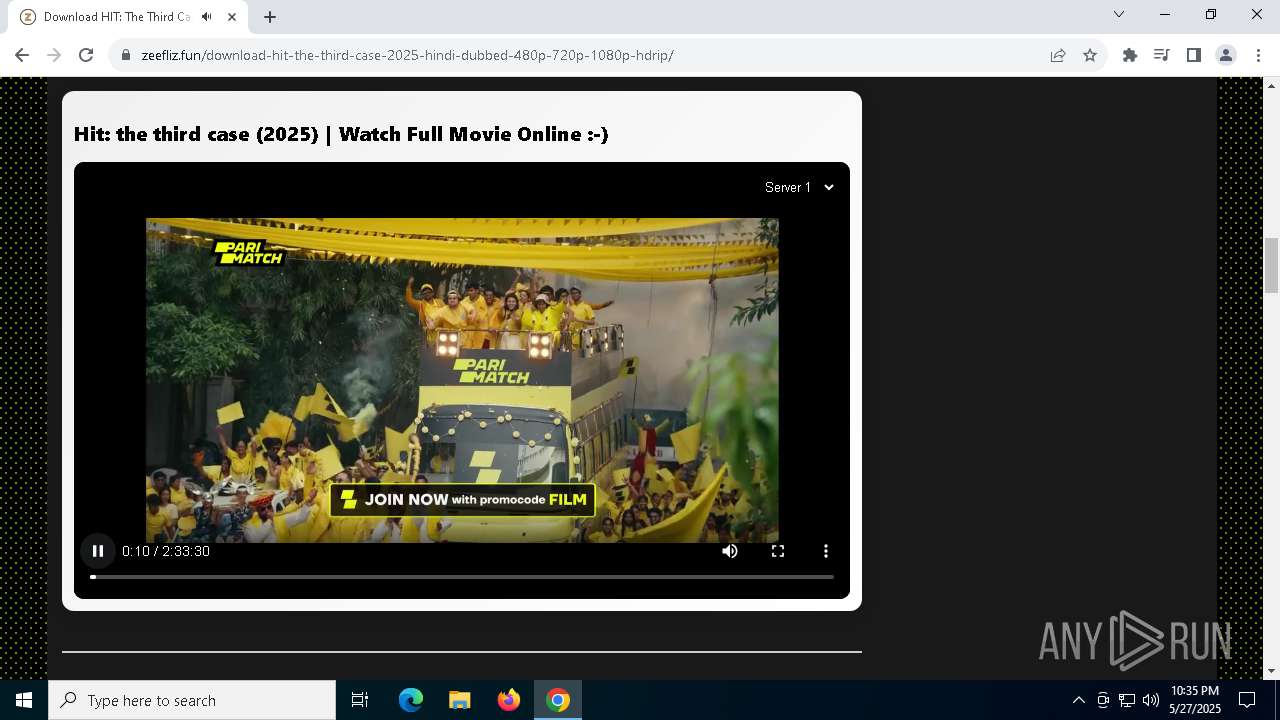Screen dimensions: 1280x720
Task: Open the Server 1 dropdown
Action: click(x=799, y=187)
